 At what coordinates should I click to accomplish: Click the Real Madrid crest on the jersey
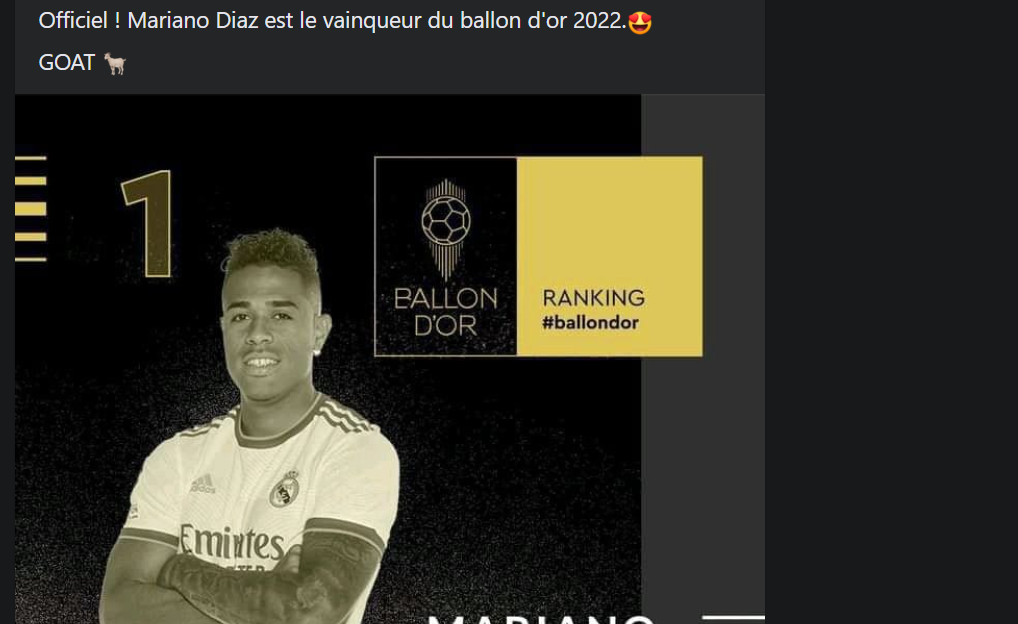coord(285,489)
